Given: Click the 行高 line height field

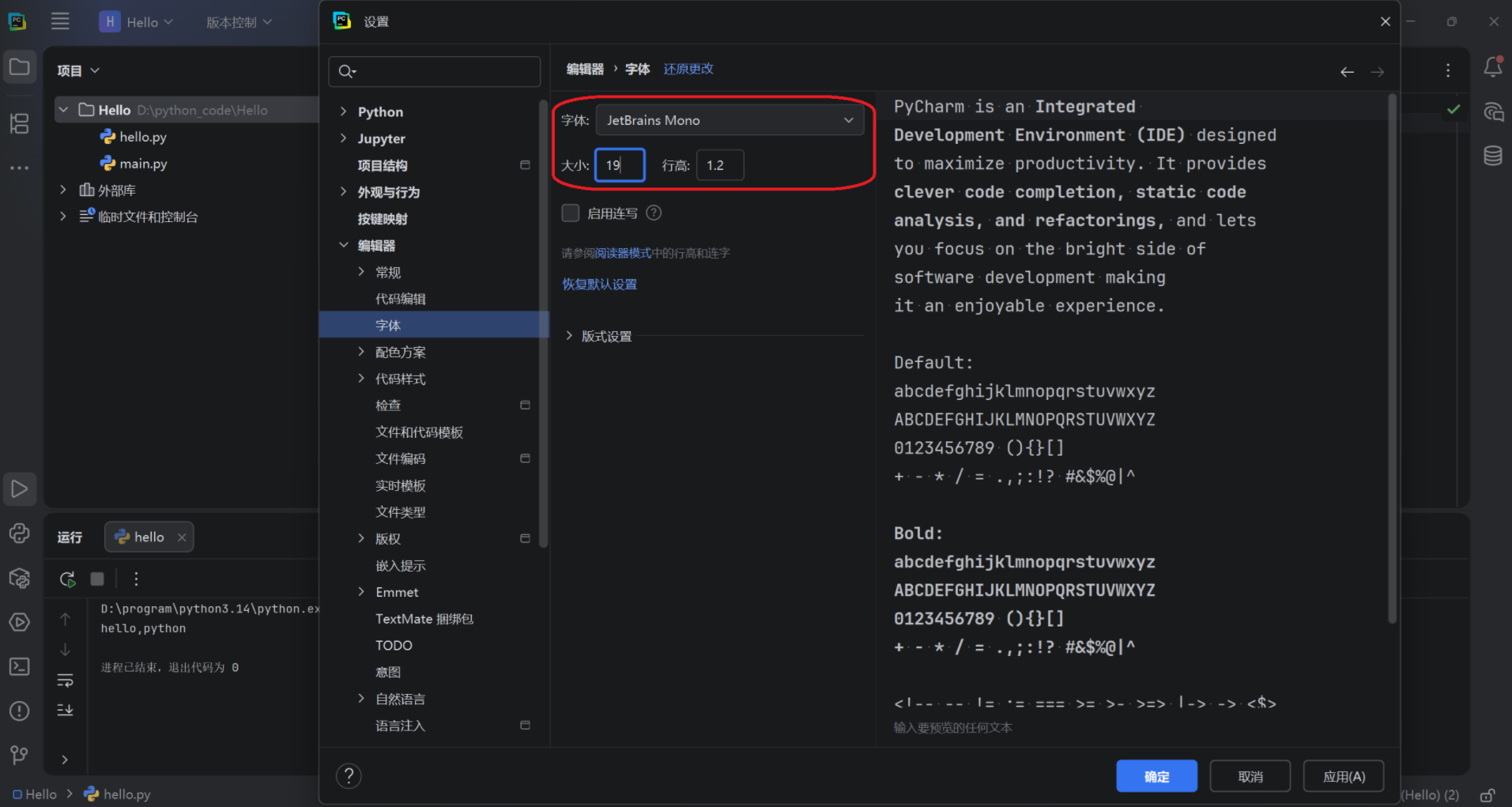Looking at the screenshot, I should (720, 165).
